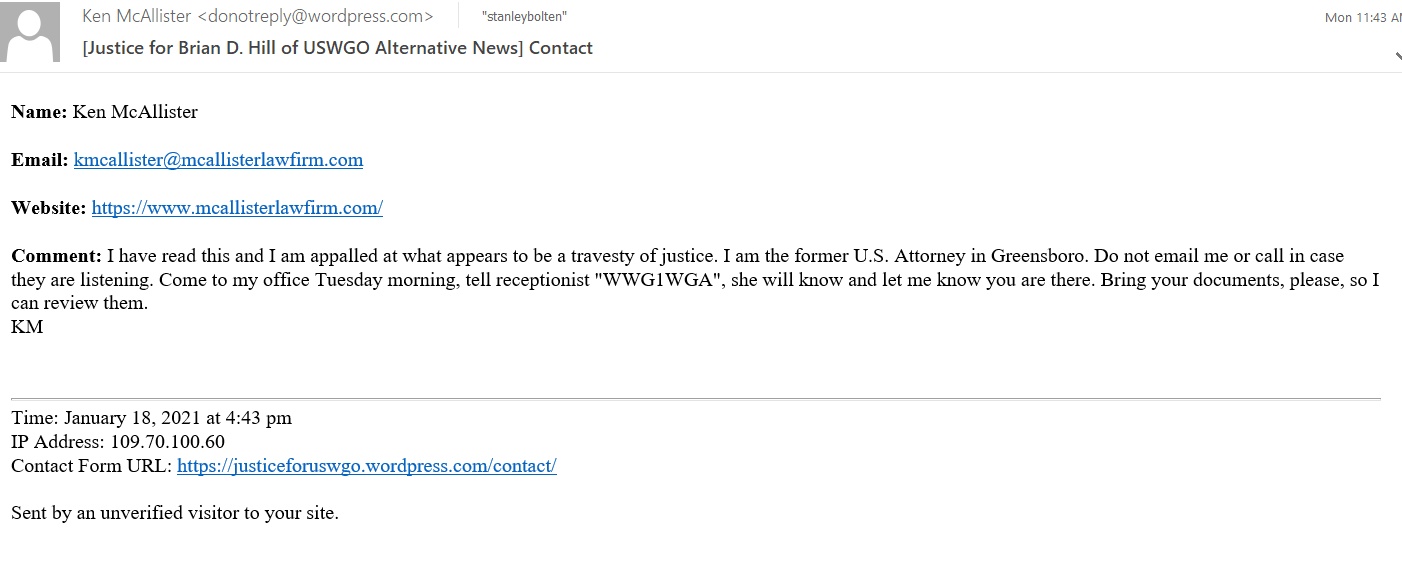Screen dimensions: 1402x571
Task: Click the bold Email: label
Action: click(x=40, y=160)
